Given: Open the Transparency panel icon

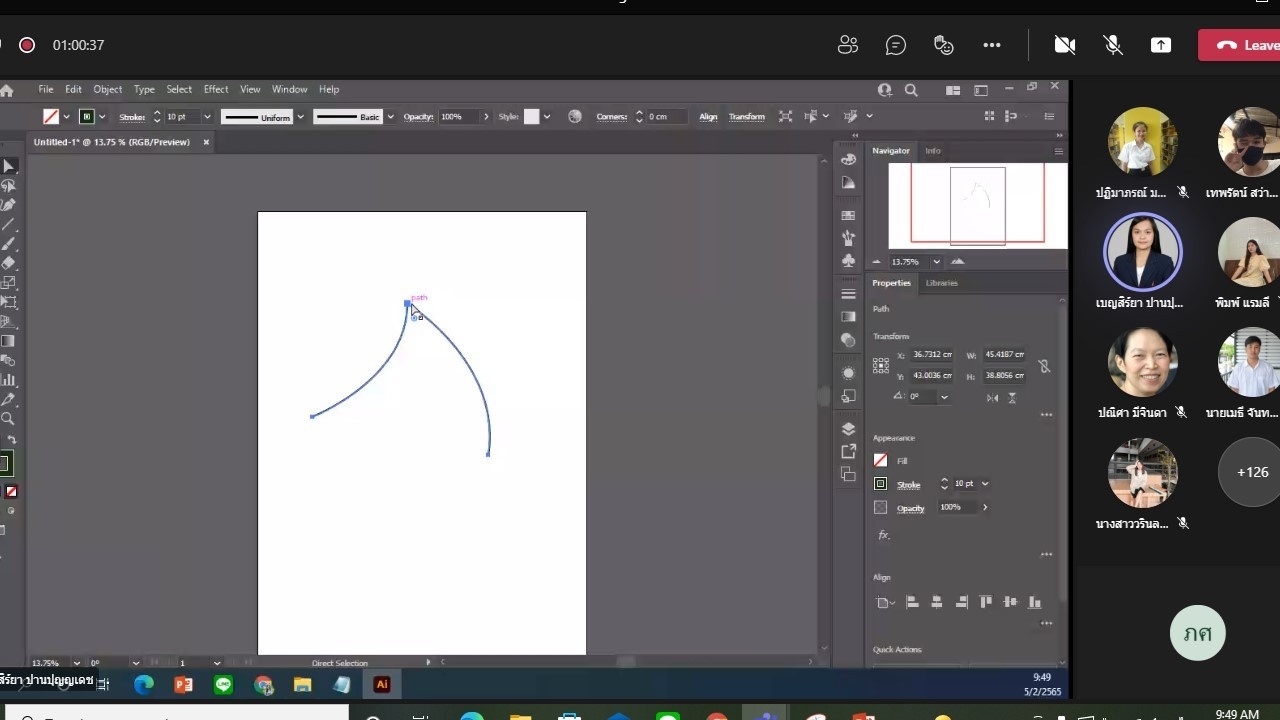Looking at the screenshot, I should click(848, 340).
